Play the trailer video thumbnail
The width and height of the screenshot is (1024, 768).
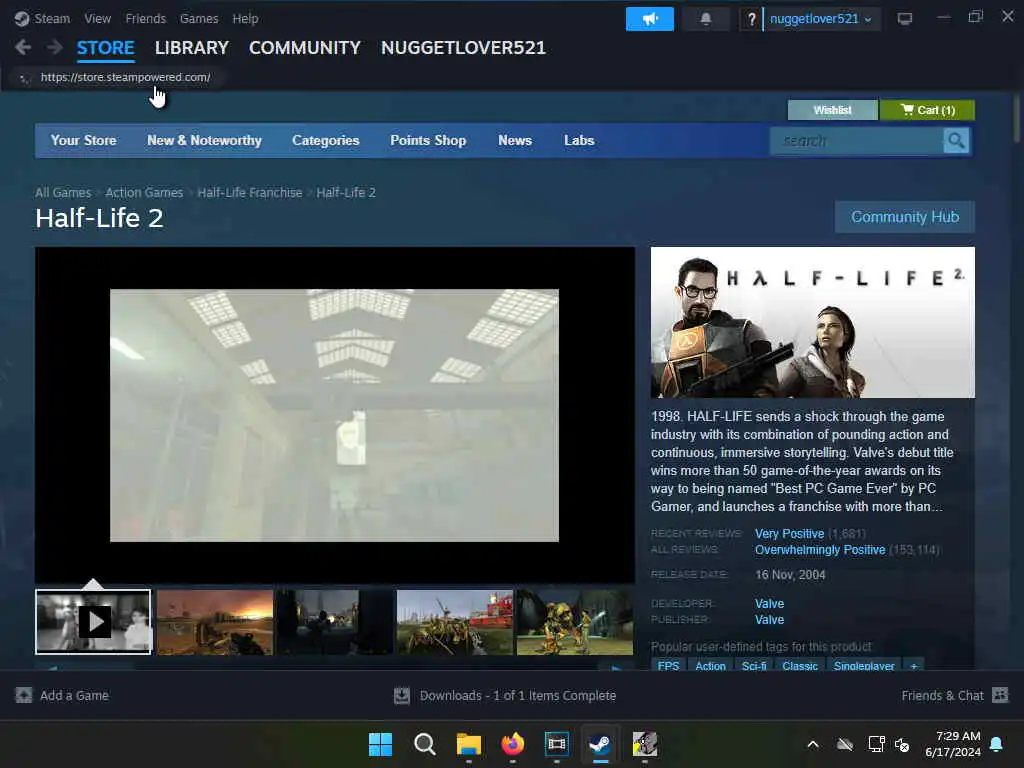point(93,622)
